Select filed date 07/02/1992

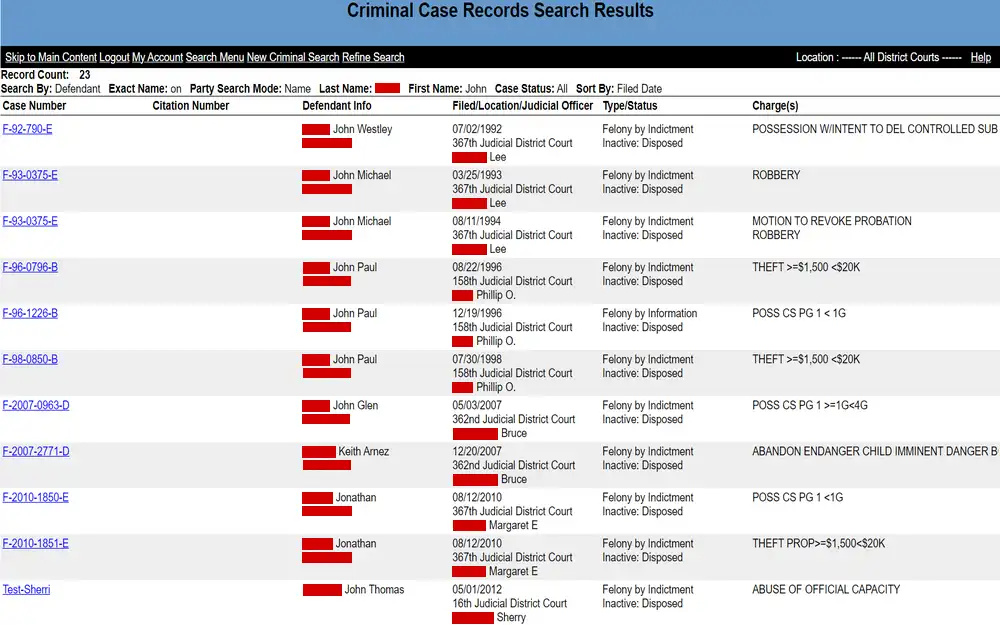pyautogui.click(x=477, y=129)
